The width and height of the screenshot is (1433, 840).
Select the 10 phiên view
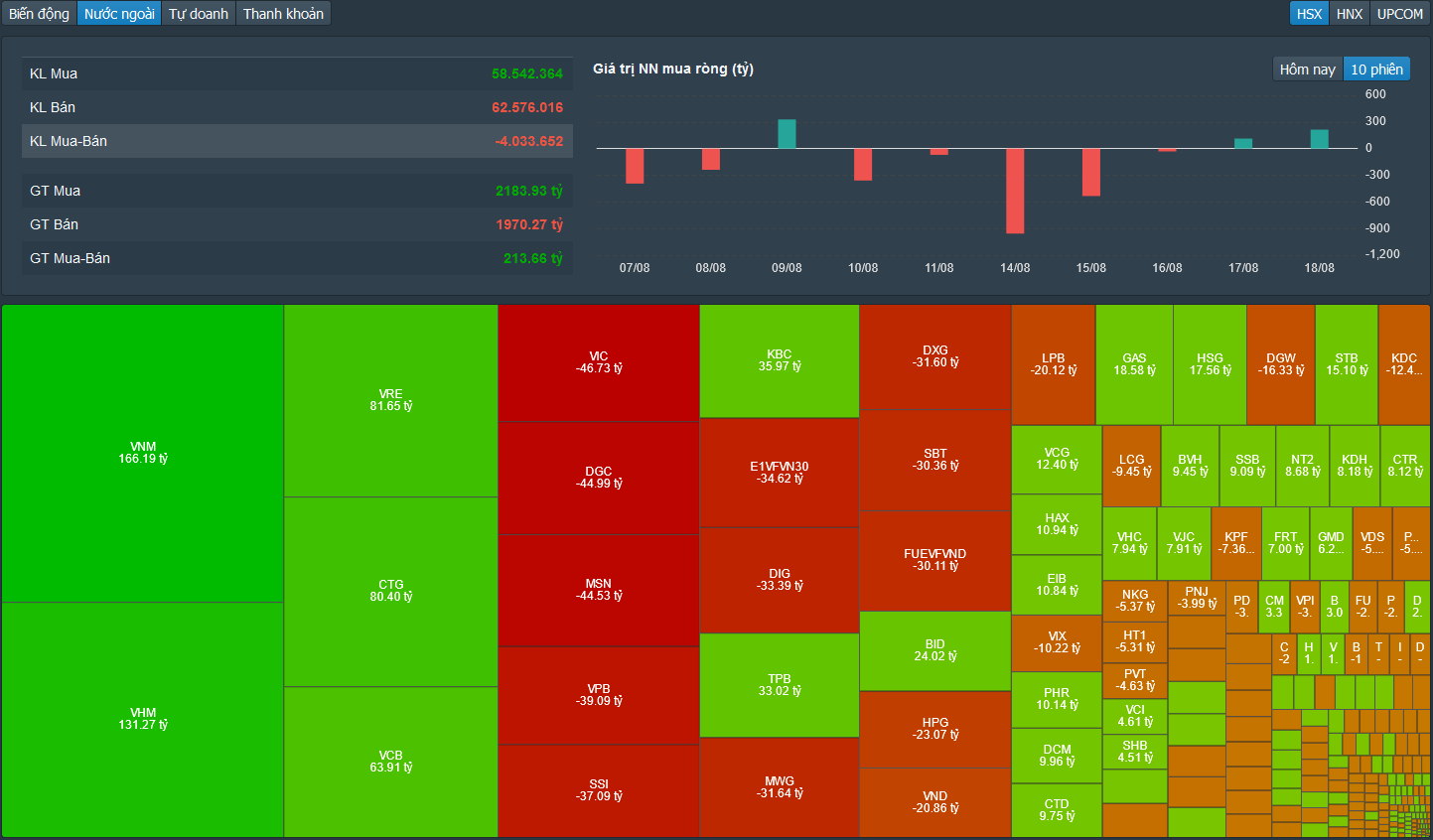(x=1376, y=70)
